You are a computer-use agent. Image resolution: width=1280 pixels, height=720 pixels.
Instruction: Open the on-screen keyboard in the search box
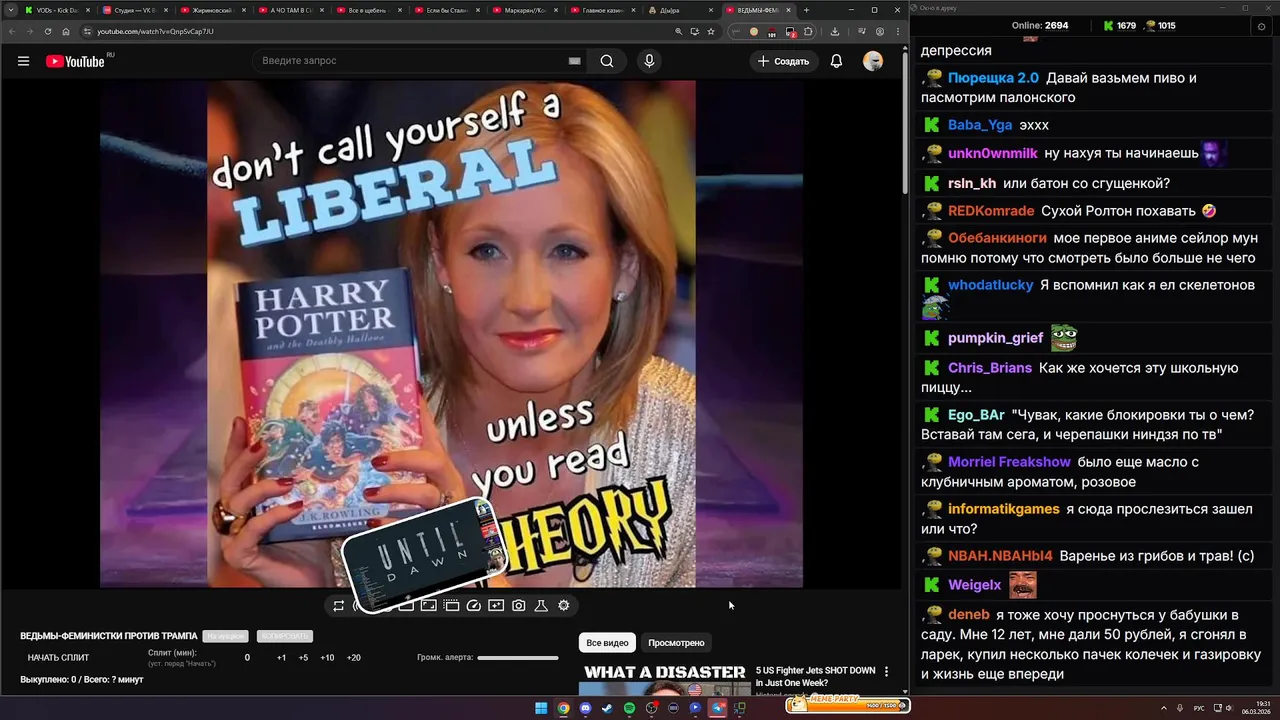(574, 61)
